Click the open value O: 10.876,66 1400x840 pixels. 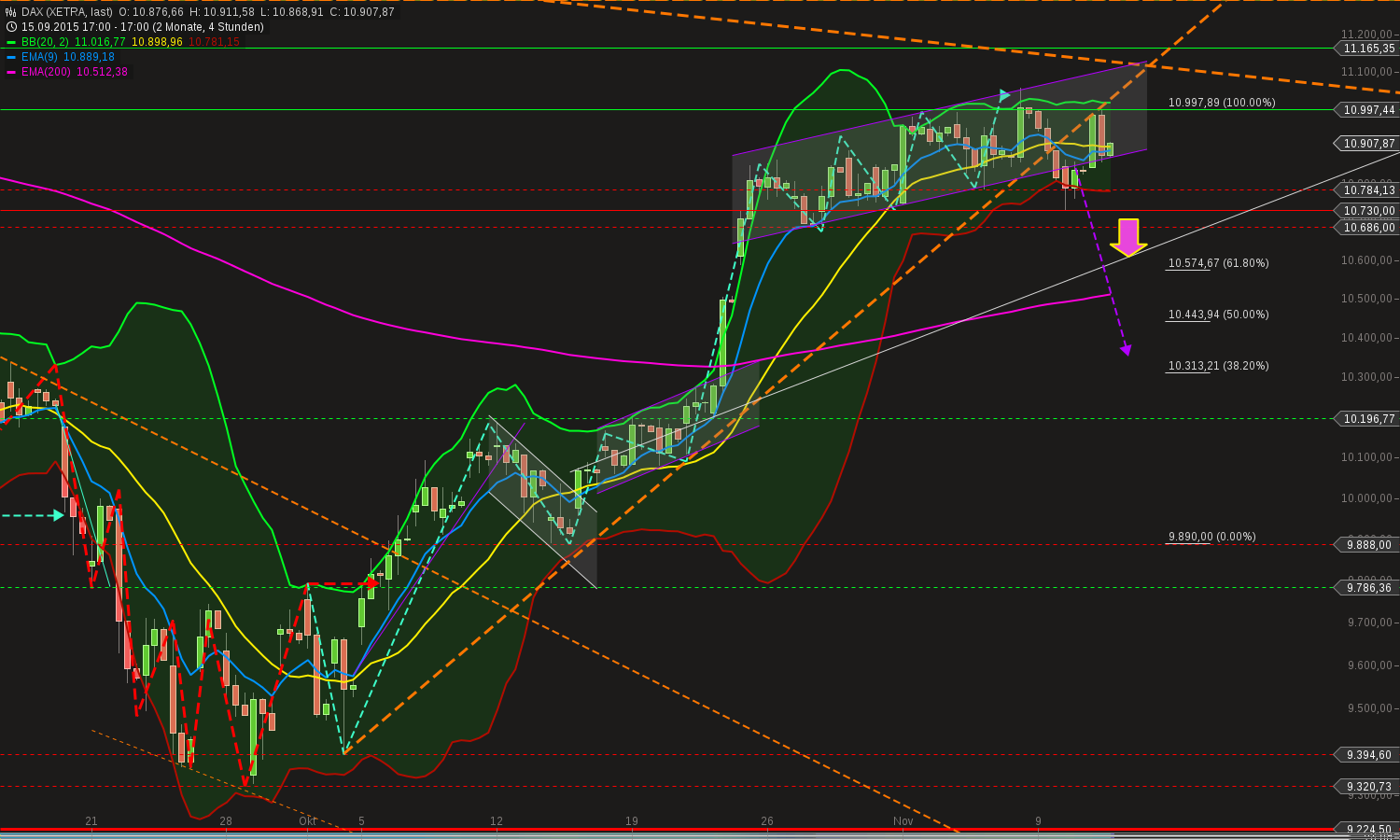coord(151,12)
